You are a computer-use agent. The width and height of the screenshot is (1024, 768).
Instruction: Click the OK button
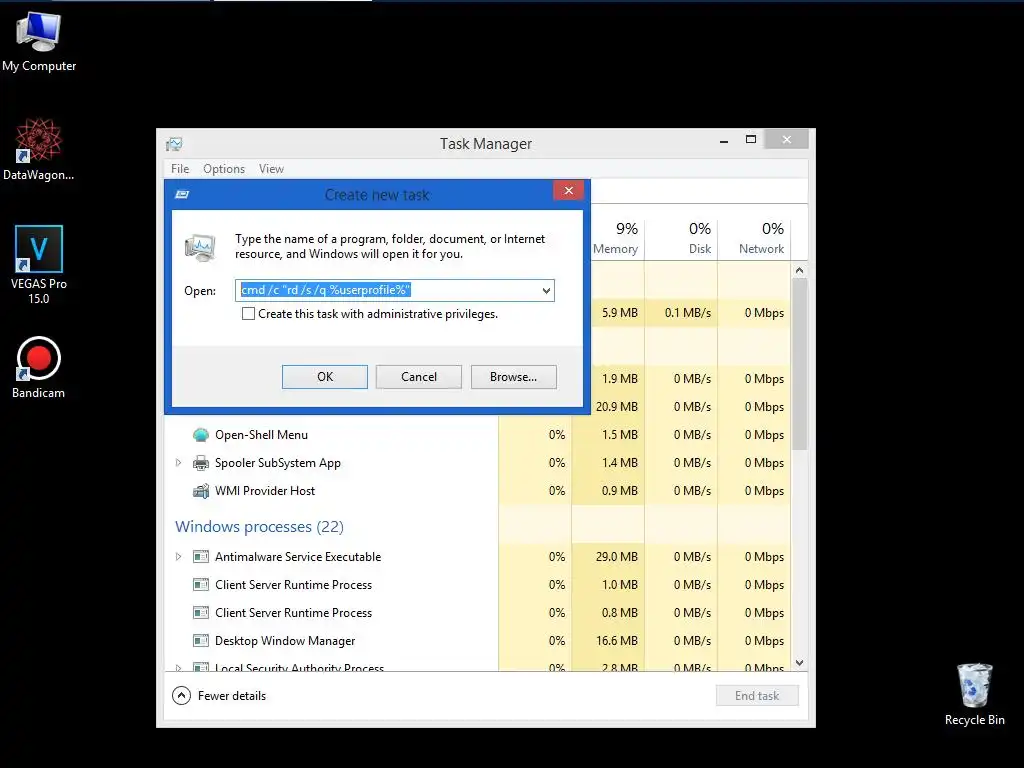(x=325, y=377)
